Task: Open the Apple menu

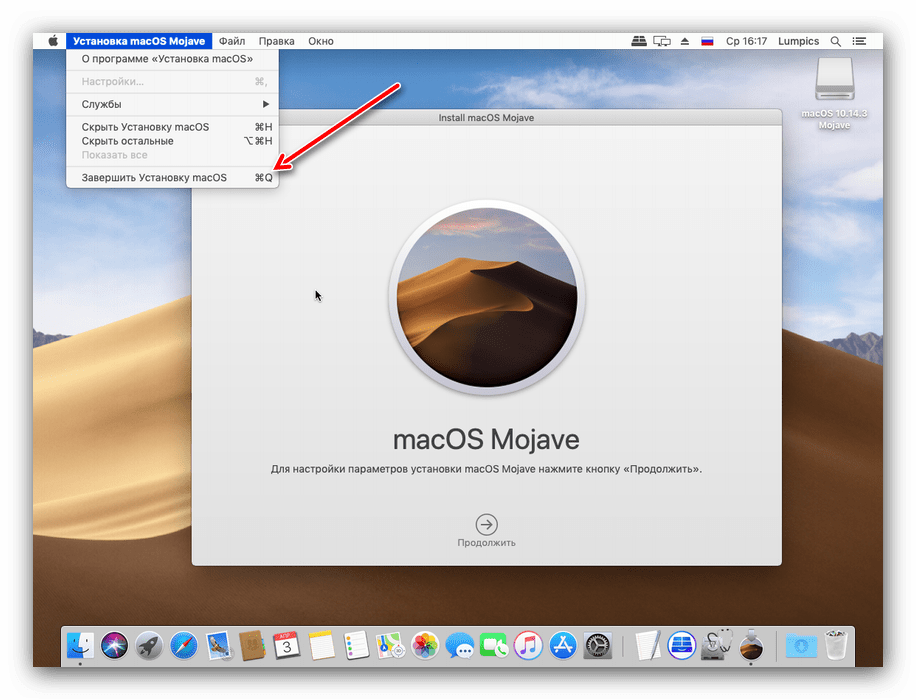Action: [53, 41]
